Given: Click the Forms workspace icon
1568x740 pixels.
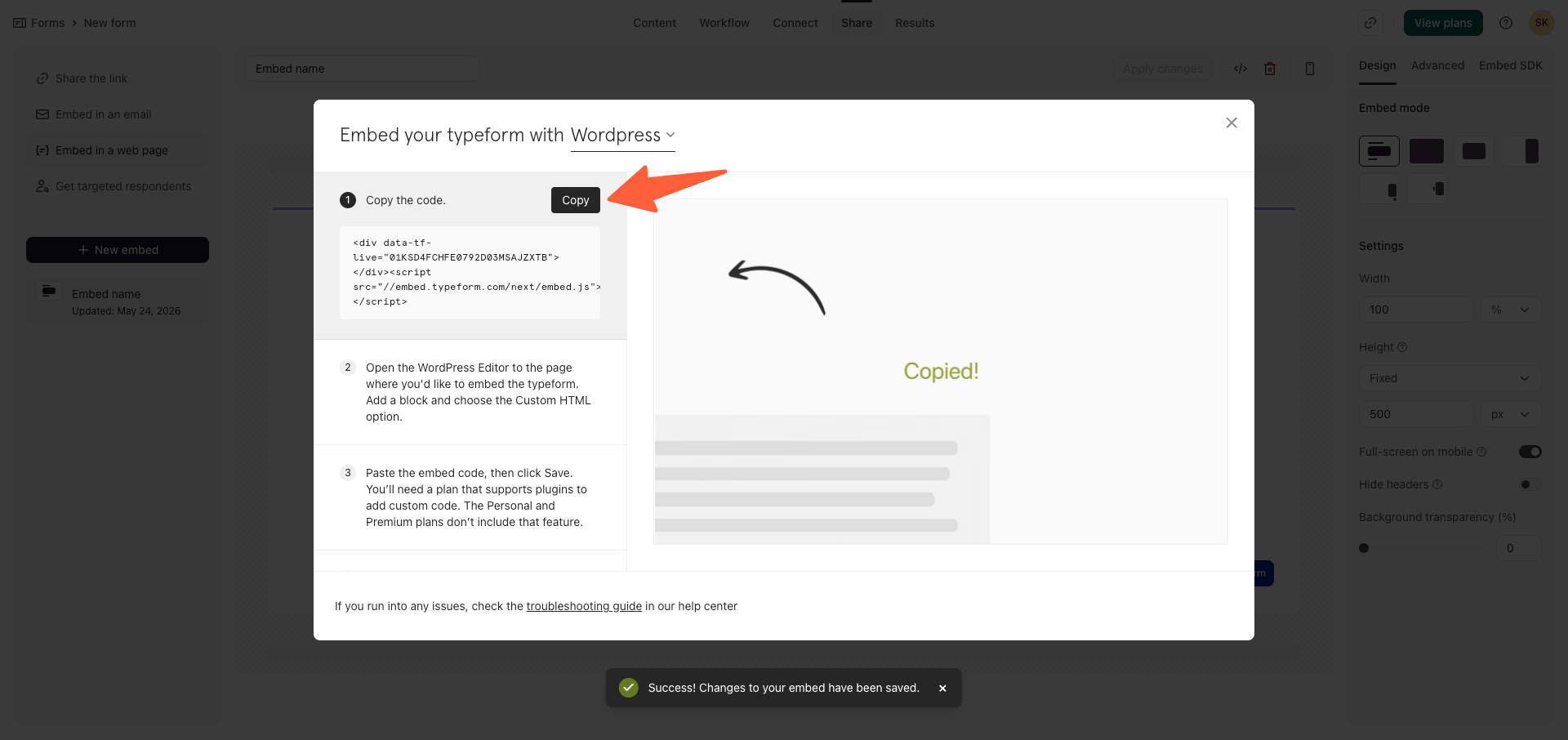Looking at the screenshot, I should pyautogui.click(x=20, y=23).
